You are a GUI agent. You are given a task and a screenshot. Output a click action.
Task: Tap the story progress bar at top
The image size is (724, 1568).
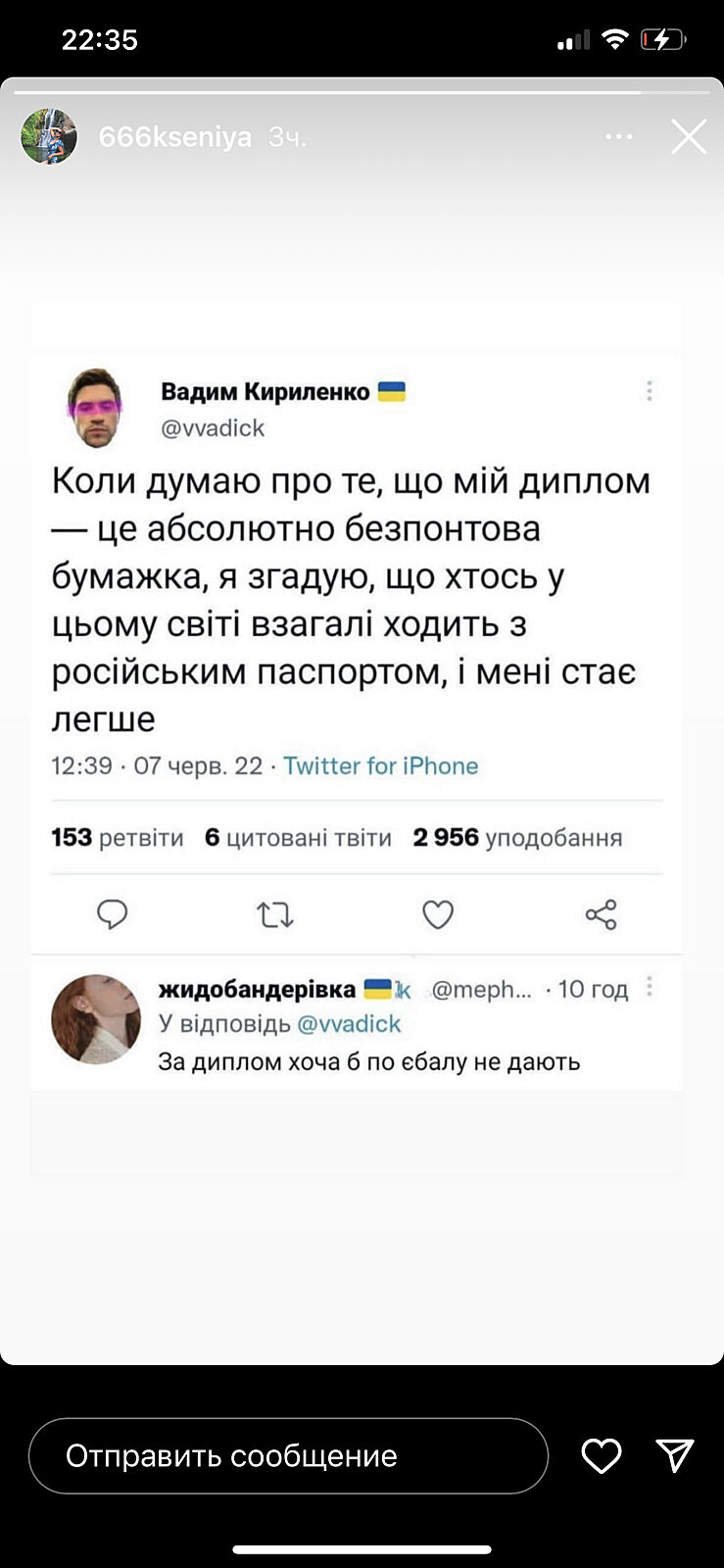(362, 92)
